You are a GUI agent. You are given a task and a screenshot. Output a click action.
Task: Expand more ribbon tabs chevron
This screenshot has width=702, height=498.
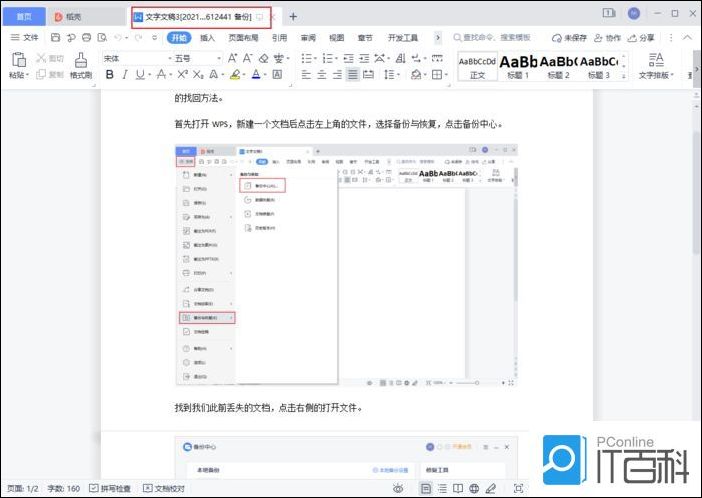click(x=438, y=38)
